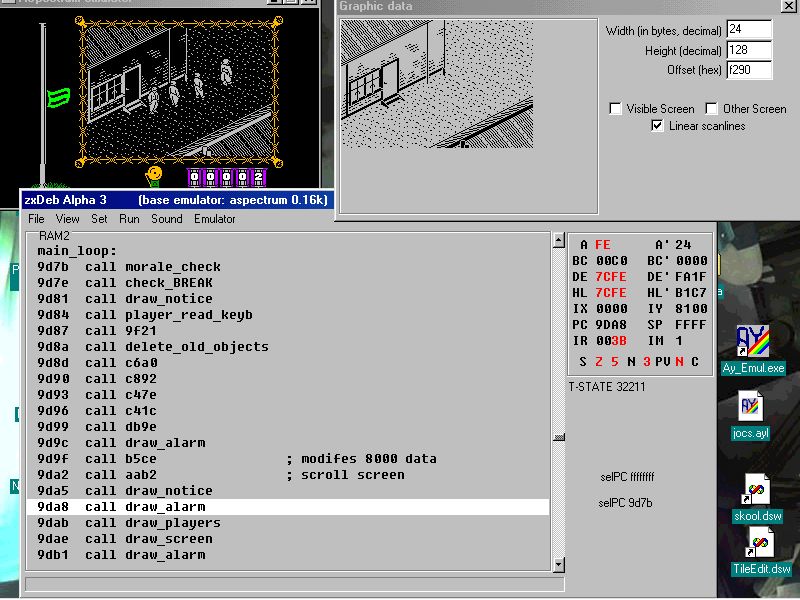Click the HL register value 7CFE
Screen dimensions: 800x600
coord(611,293)
